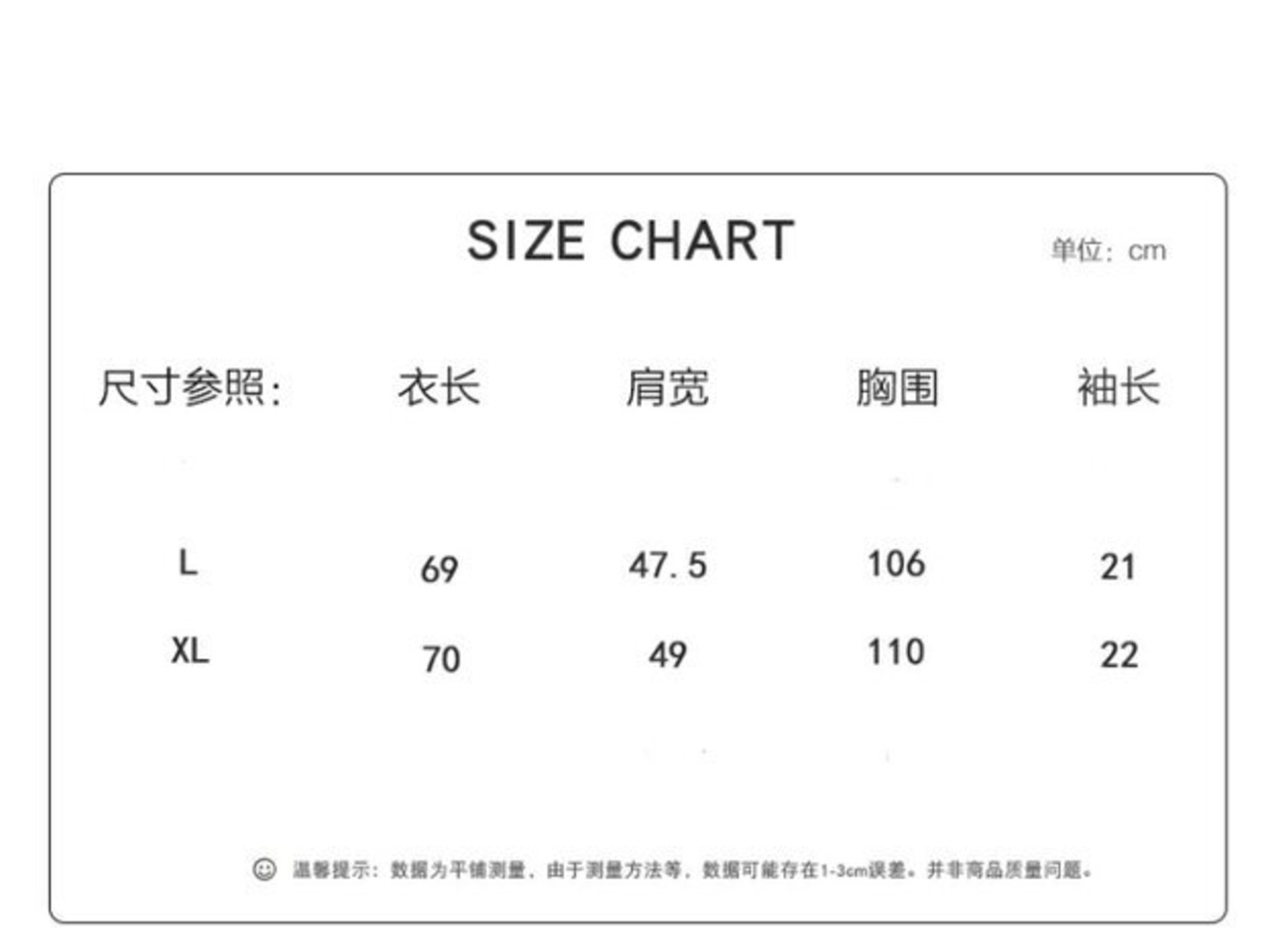Image resolution: width=1262 pixels, height=952 pixels.
Task: Click the 110 chest value
Action: coord(896,651)
